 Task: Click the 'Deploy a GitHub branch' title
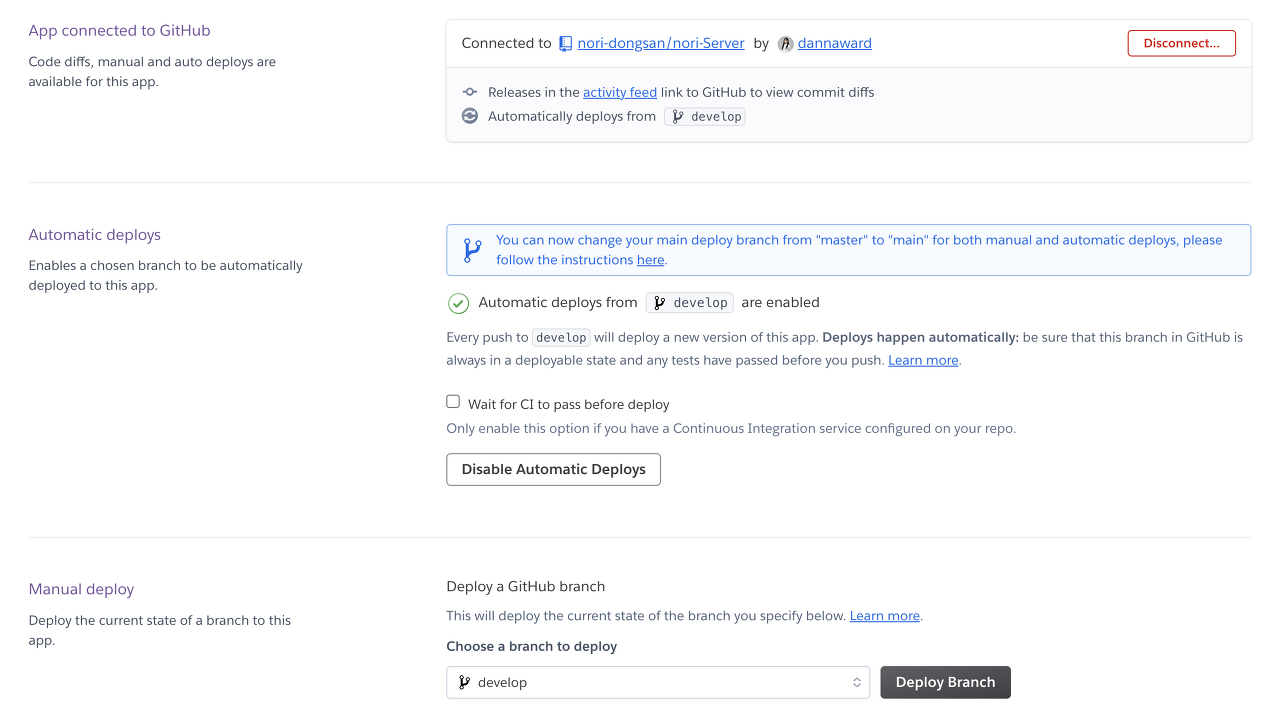[526, 586]
